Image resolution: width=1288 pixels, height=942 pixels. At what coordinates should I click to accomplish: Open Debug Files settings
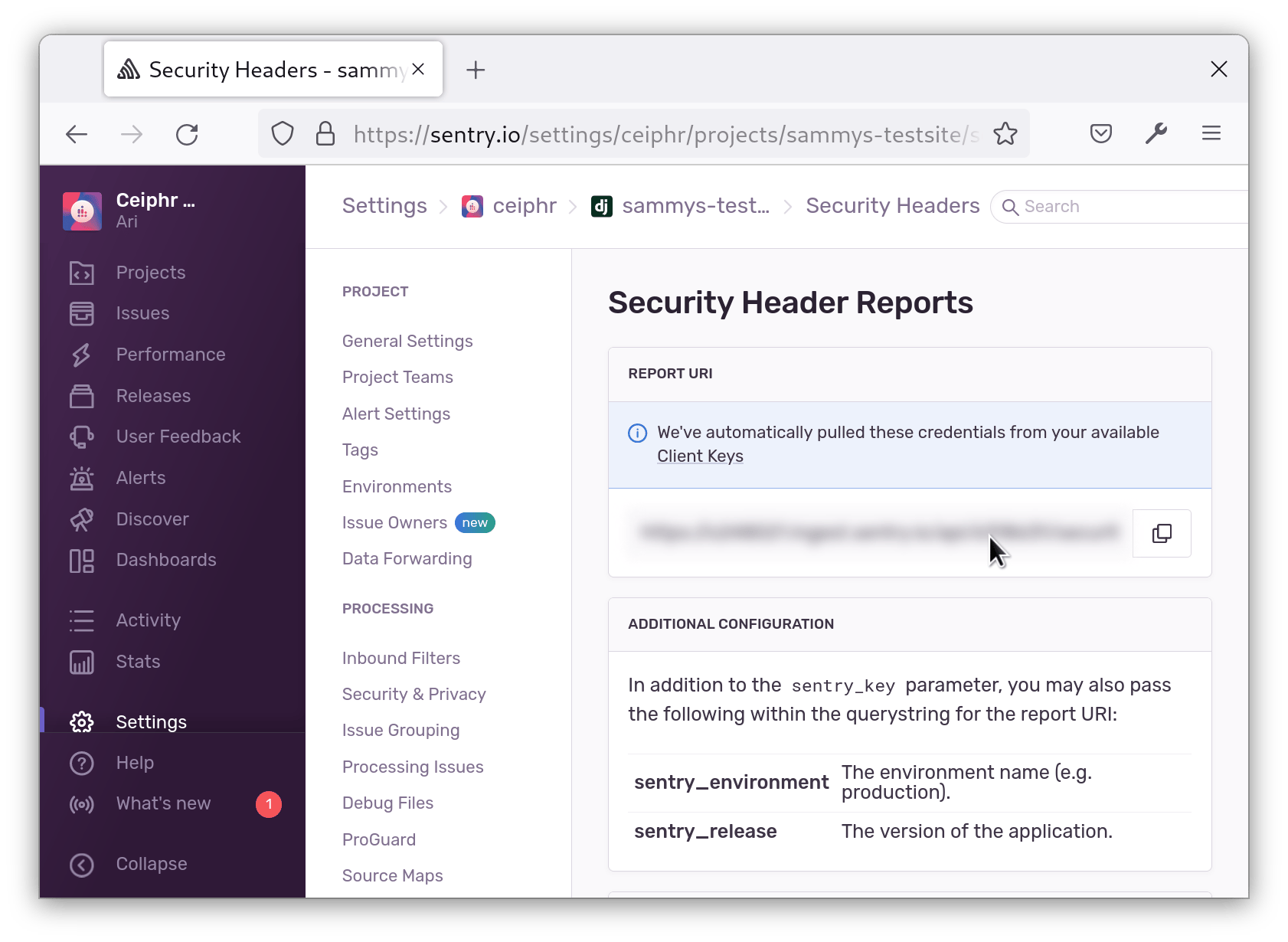pyautogui.click(x=387, y=803)
